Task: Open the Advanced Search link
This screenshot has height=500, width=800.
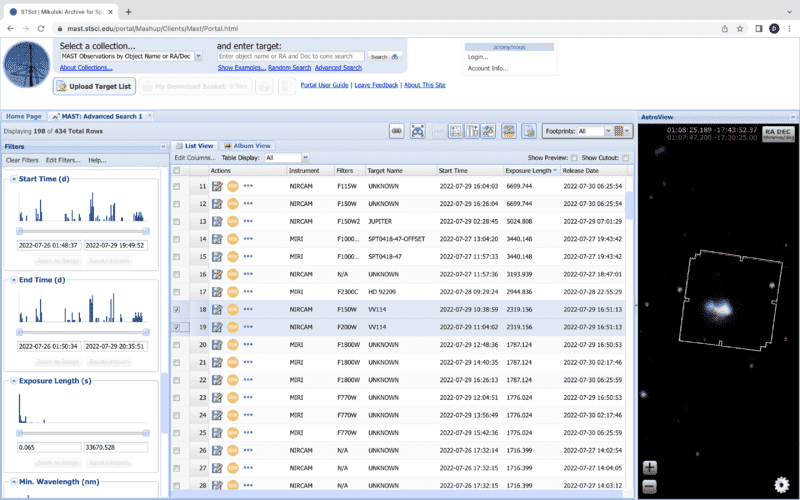Action: click(x=338, y=67)
